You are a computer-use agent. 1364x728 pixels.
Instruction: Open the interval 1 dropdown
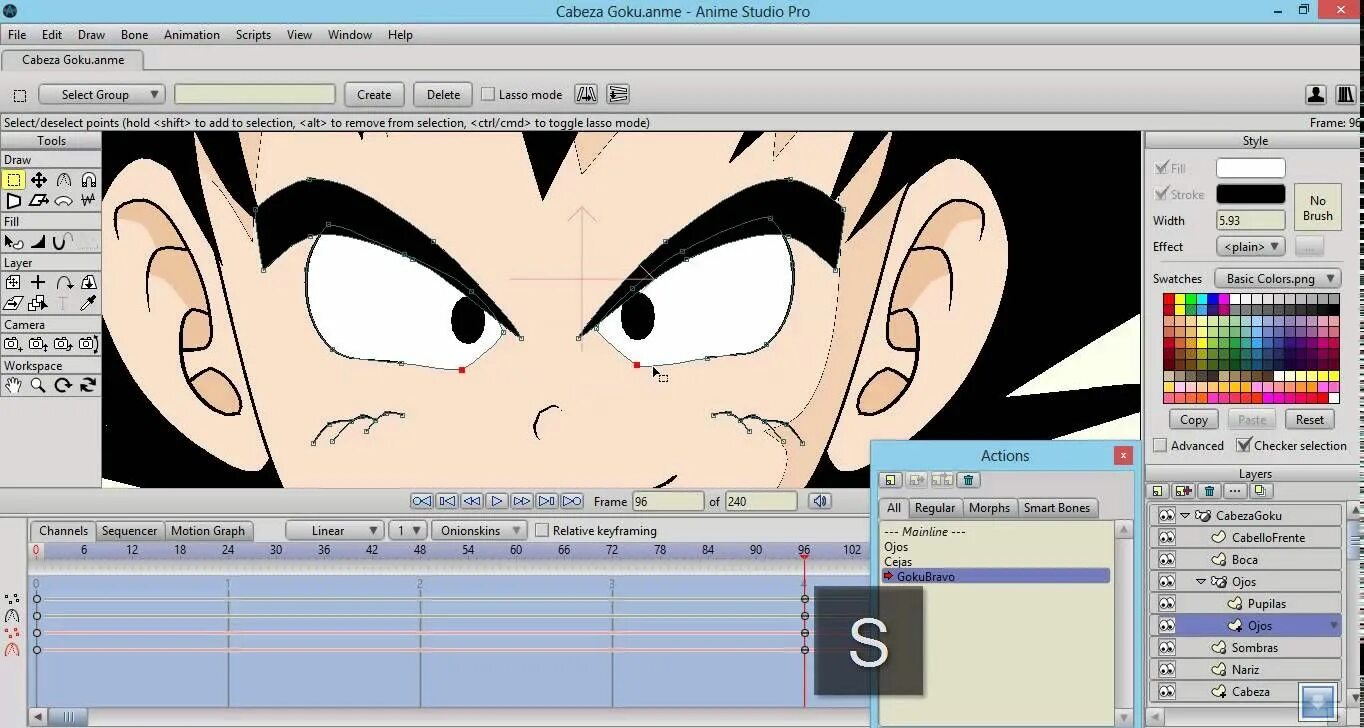point(408,530)
